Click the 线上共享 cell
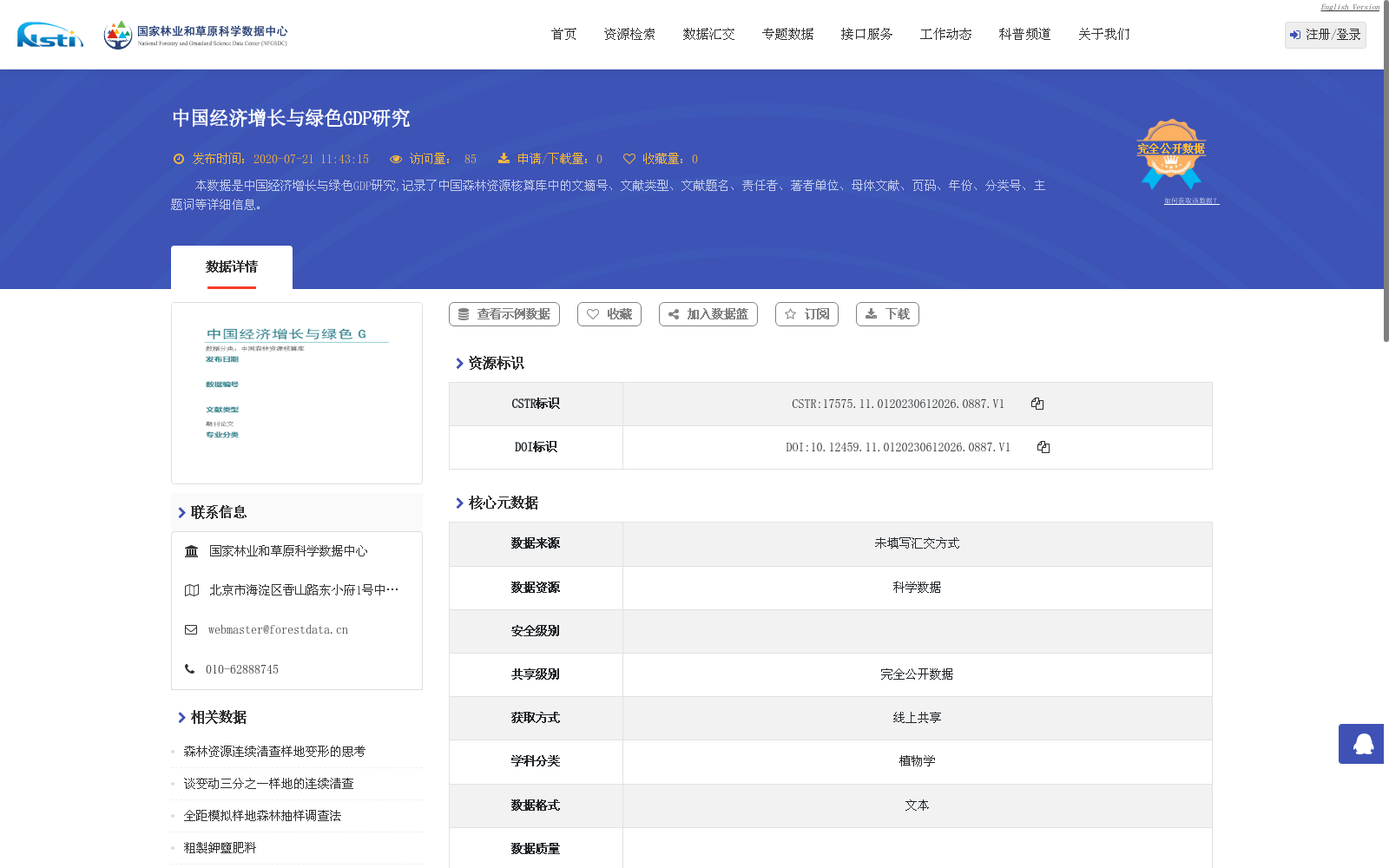This screenshot has height=868, width=1389. (x=917, y=718)
